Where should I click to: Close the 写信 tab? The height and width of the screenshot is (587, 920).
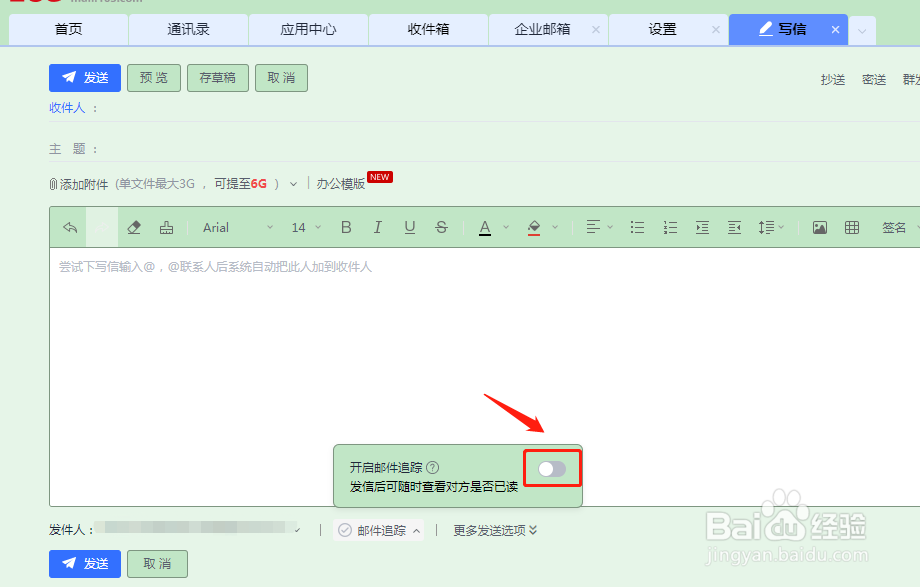click(836, 29)
